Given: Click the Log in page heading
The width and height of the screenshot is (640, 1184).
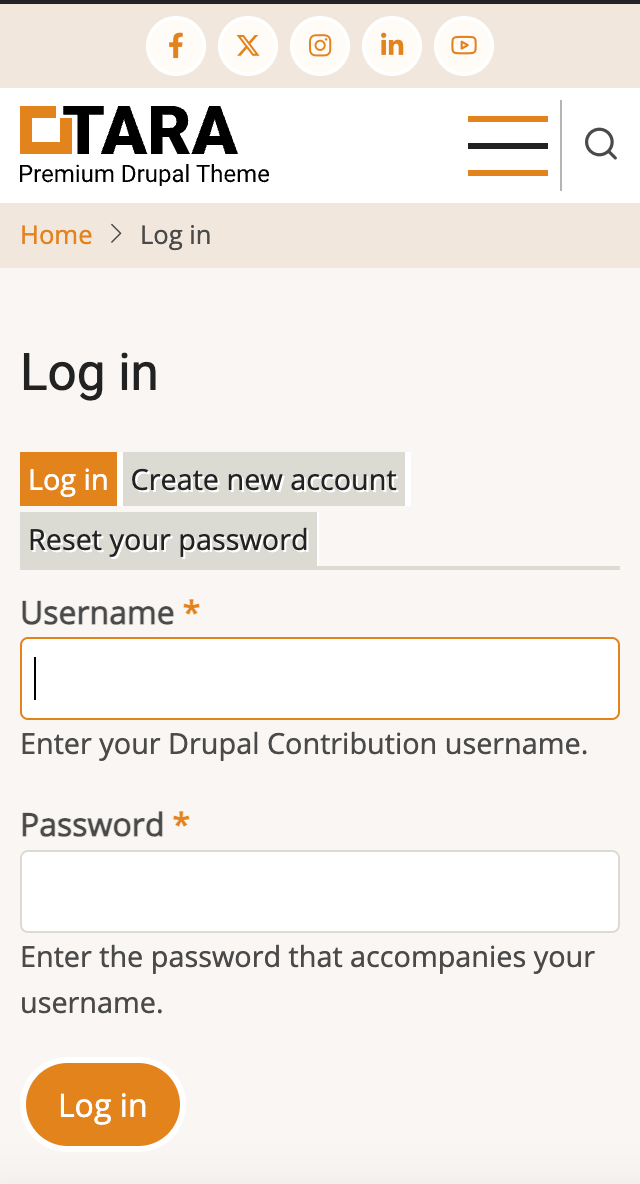Looking at the screenshot, I should click(x=89, y=374).
